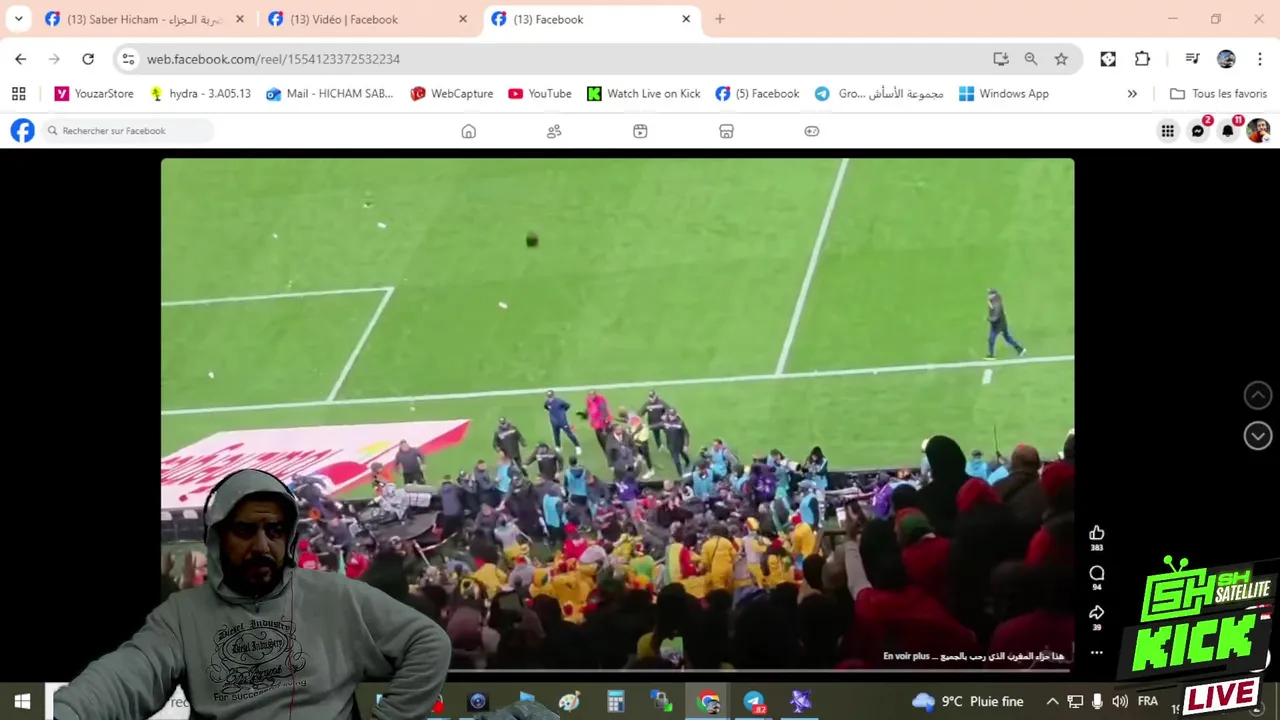Open Calculator in the taskbar
The image size is (1280, 720).
(x=615, y=702)
